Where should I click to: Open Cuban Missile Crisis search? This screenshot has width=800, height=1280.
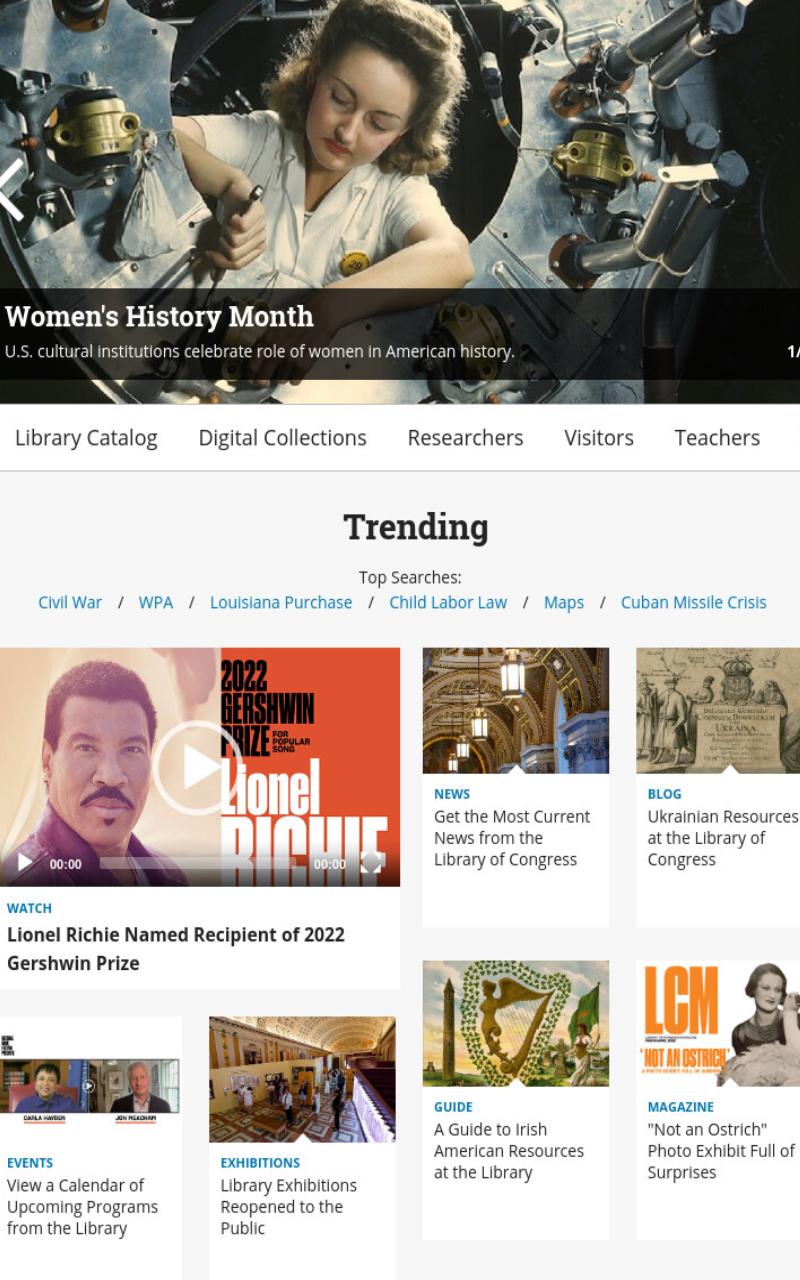click(694, 602)
